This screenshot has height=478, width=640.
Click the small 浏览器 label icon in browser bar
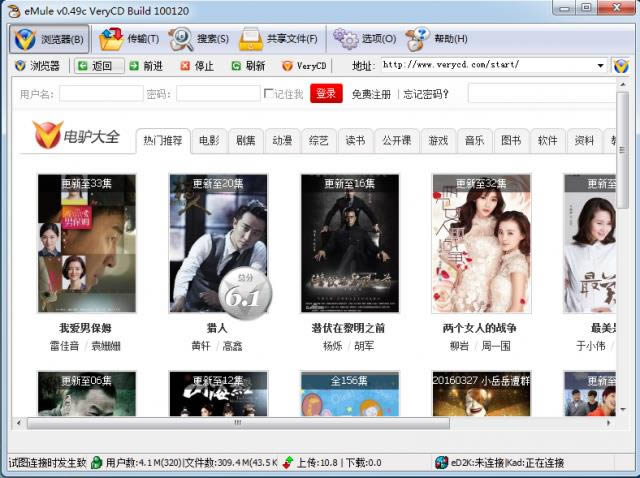pos(20,66)
